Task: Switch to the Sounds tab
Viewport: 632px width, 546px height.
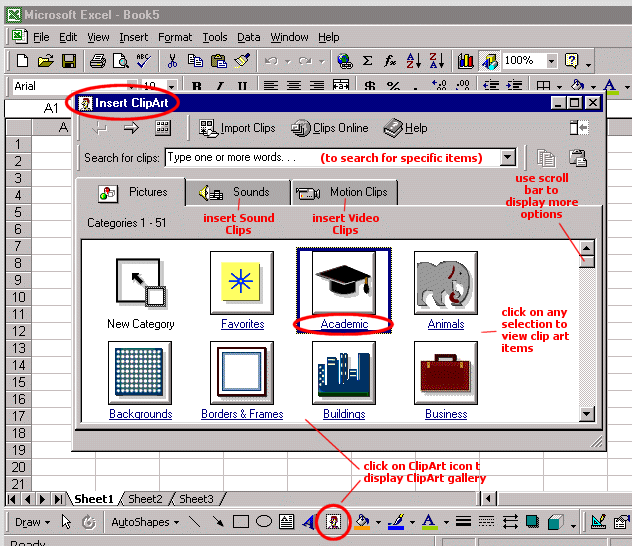Action: tap(235, 192)
